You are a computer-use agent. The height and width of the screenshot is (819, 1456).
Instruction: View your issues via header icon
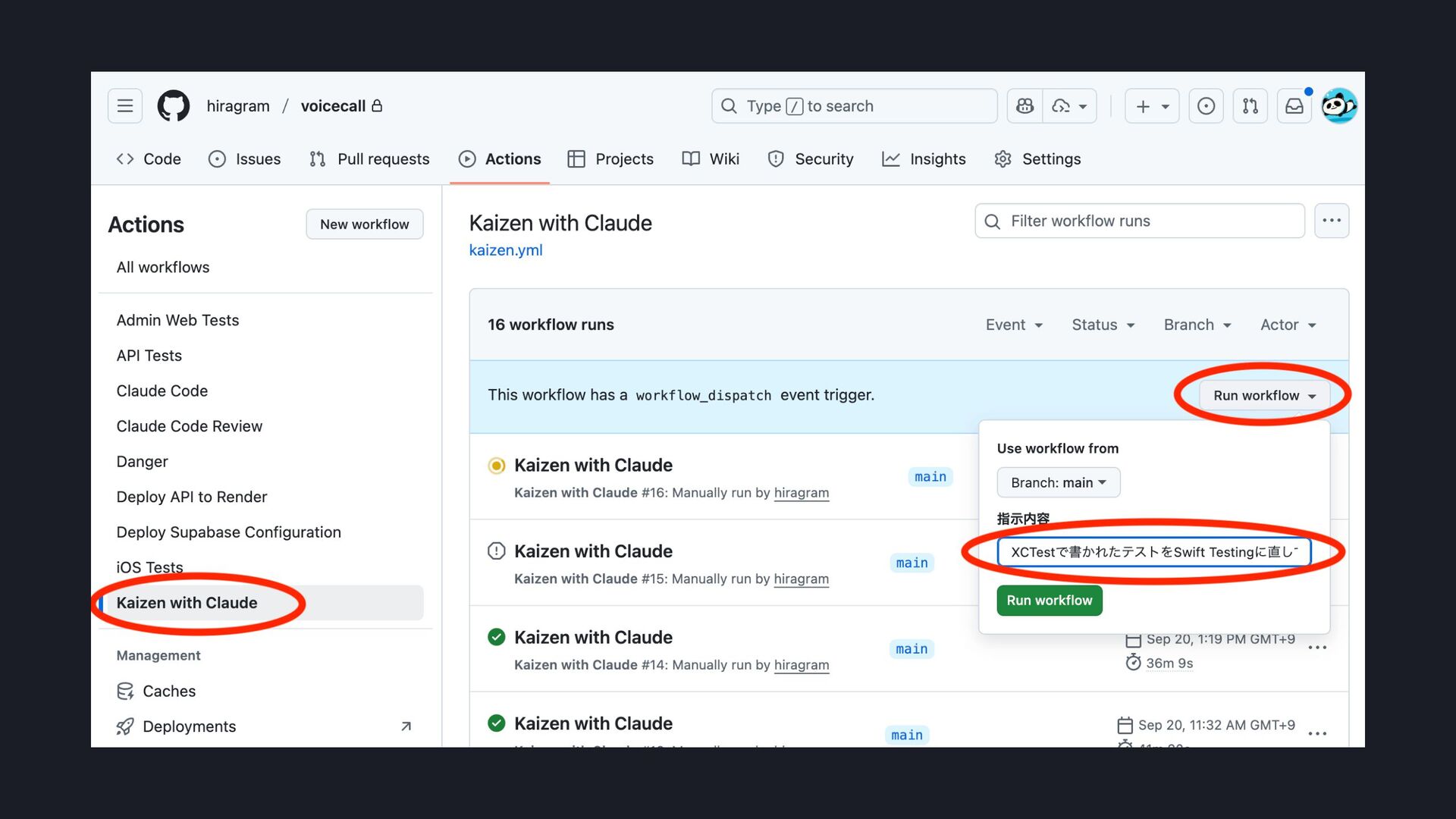pyautogui.click(x=1206, y=106)
